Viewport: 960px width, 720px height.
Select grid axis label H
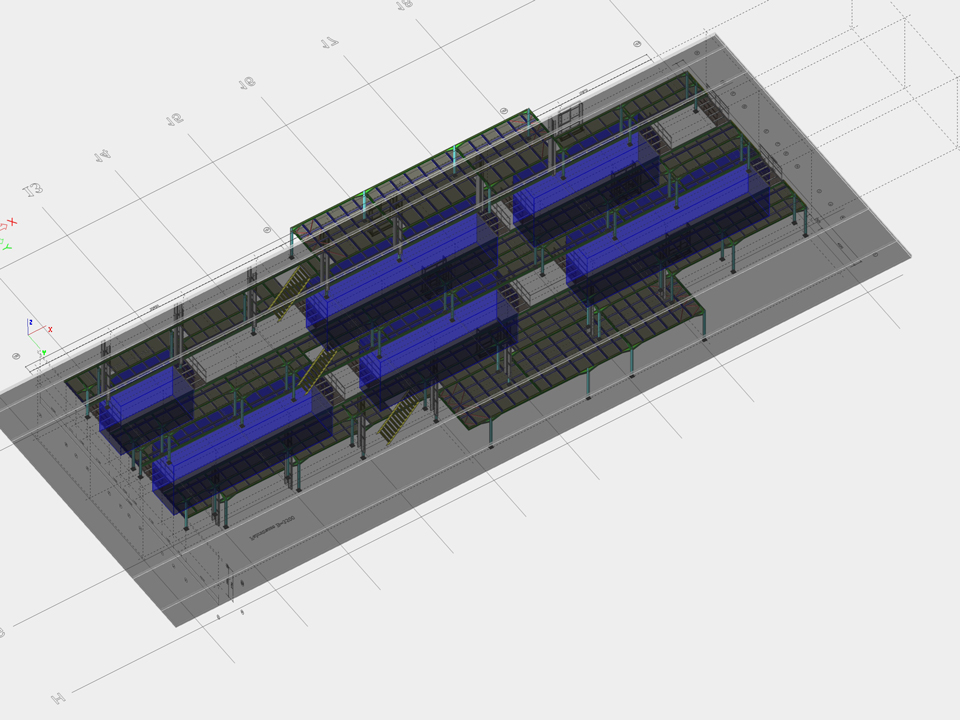pos(58,696)
